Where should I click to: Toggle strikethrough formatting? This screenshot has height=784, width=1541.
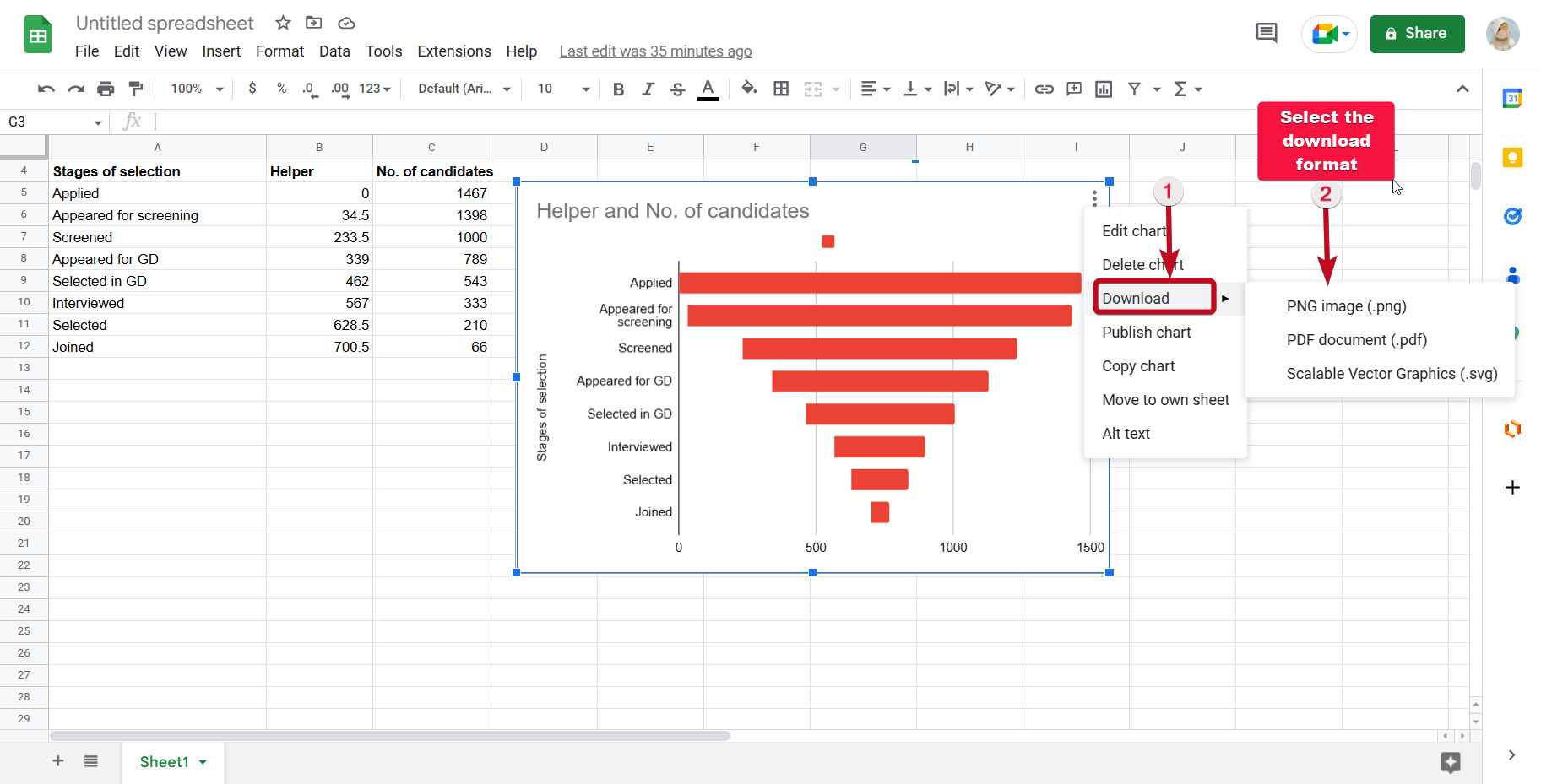[x=677, y=89]
